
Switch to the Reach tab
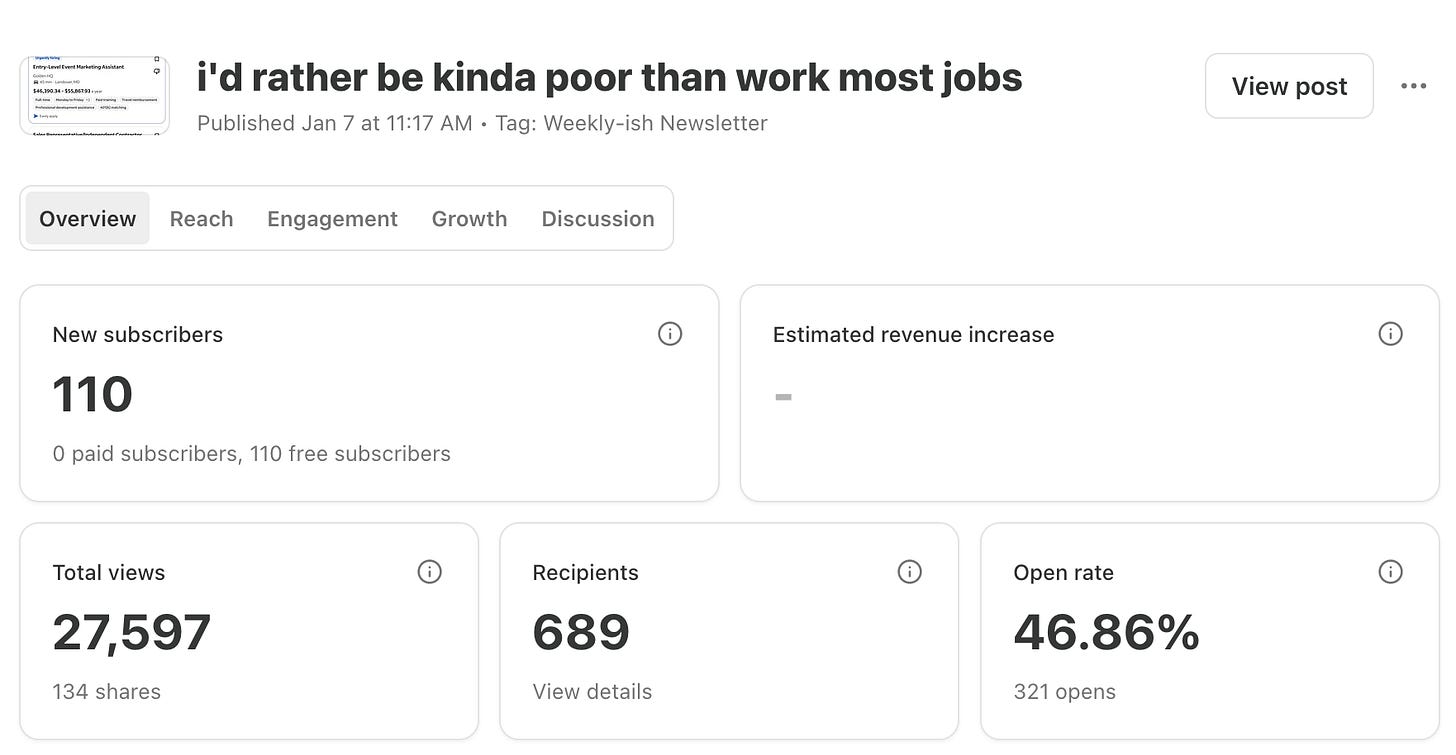(201, 218)
